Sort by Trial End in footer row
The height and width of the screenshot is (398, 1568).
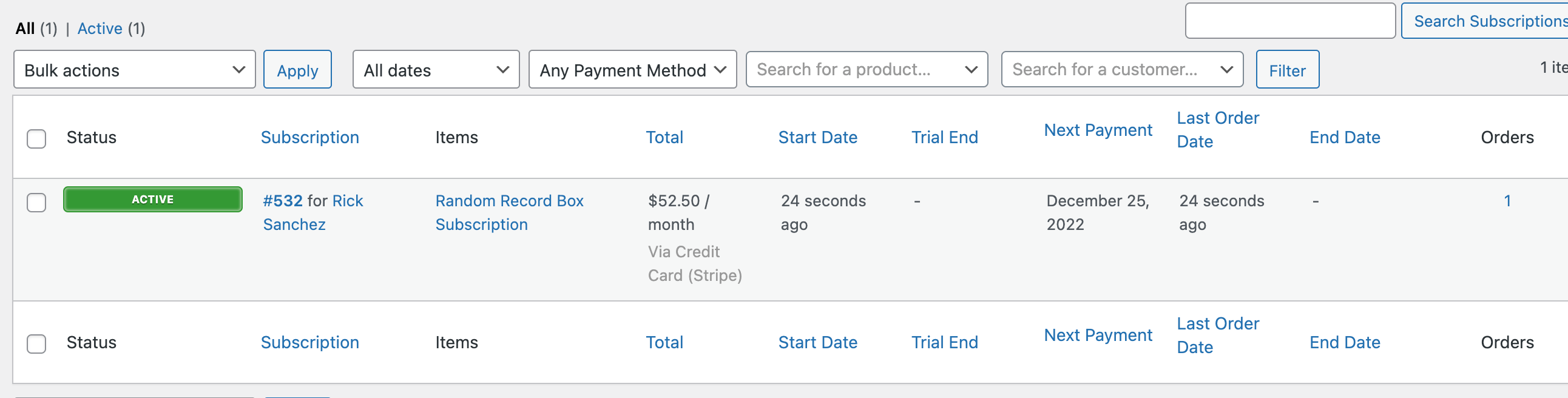pos(944,343)
